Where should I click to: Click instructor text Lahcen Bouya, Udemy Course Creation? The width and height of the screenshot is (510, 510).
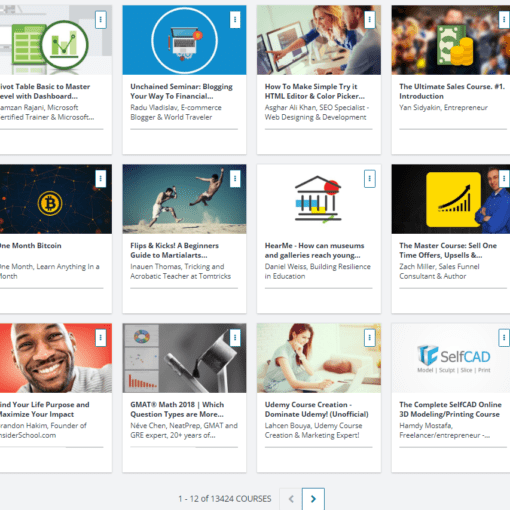coord(313,430)
